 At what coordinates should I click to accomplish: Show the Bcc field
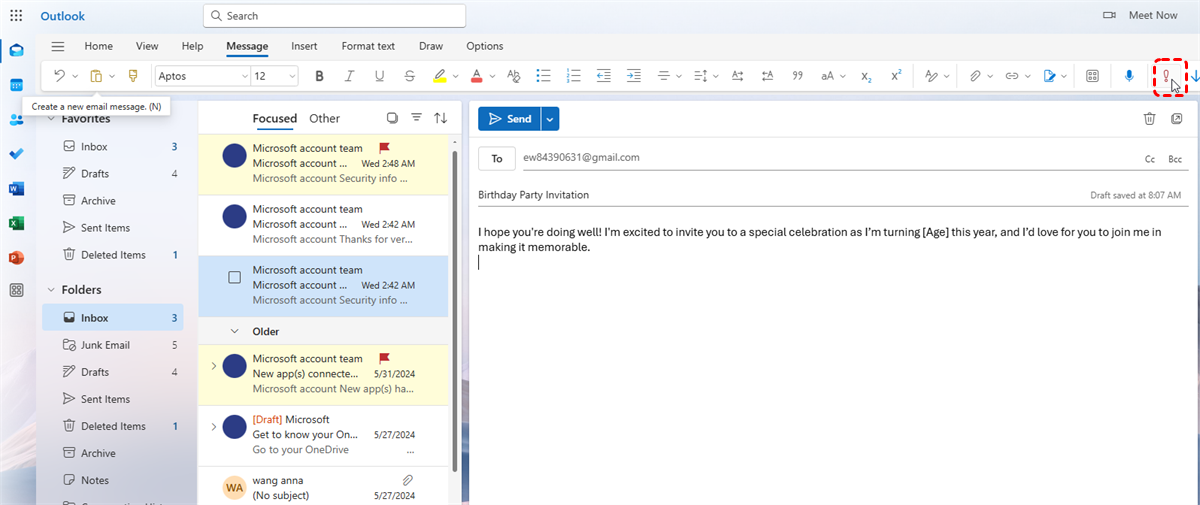point(1175,159)
